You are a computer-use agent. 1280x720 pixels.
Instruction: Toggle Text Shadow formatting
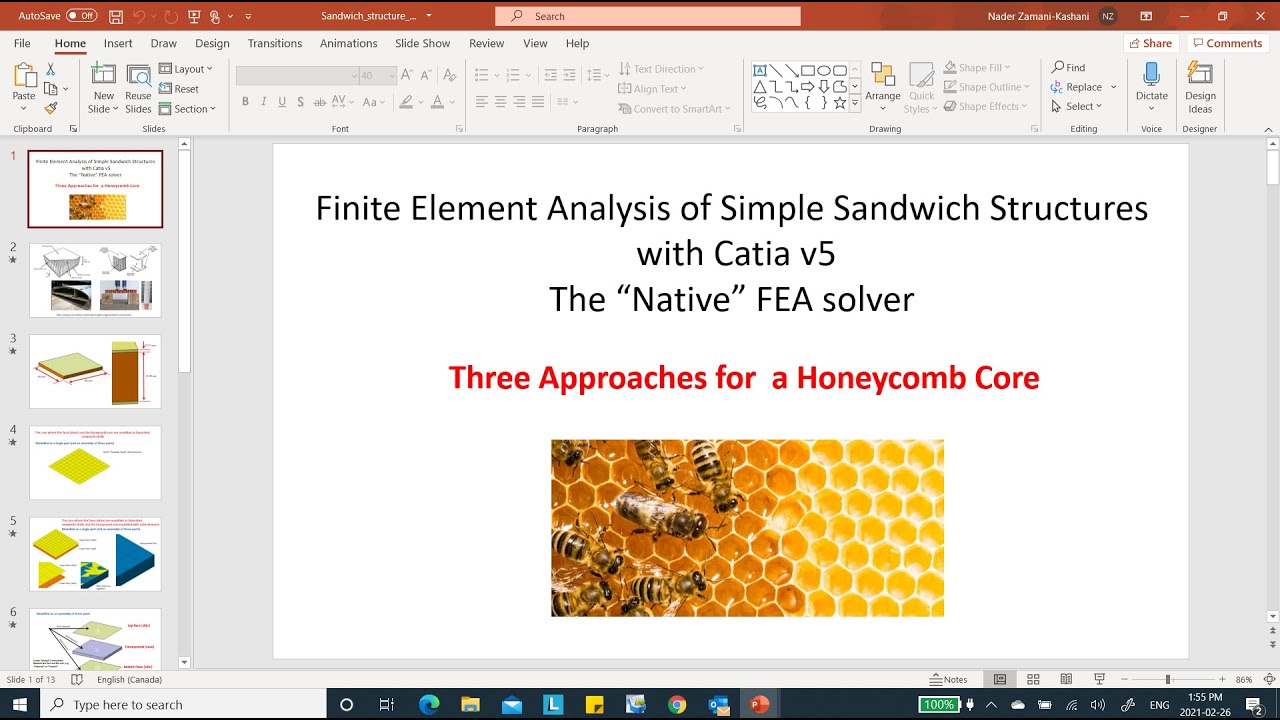coord(301,102)
